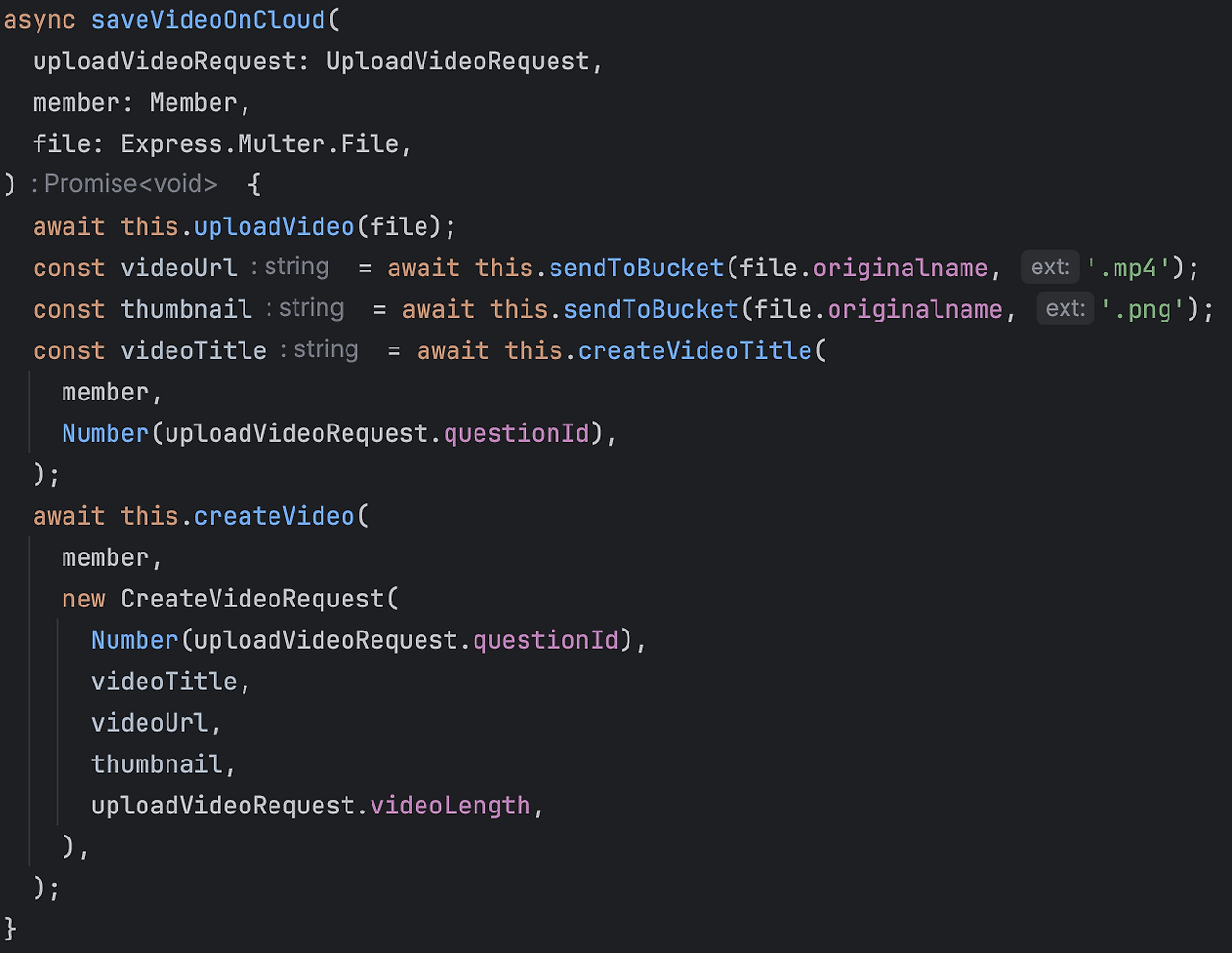1232x953 pixels.
Task: Click the createVideo( method call
Action: 274,517
